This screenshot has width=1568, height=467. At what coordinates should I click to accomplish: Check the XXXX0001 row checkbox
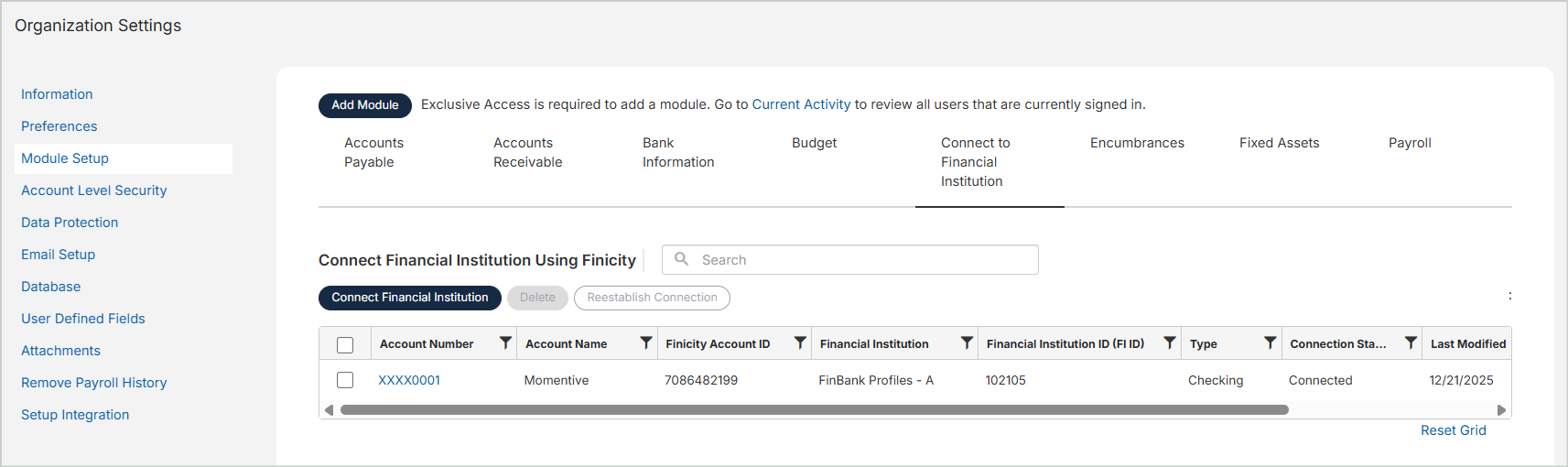pos(345,380)
